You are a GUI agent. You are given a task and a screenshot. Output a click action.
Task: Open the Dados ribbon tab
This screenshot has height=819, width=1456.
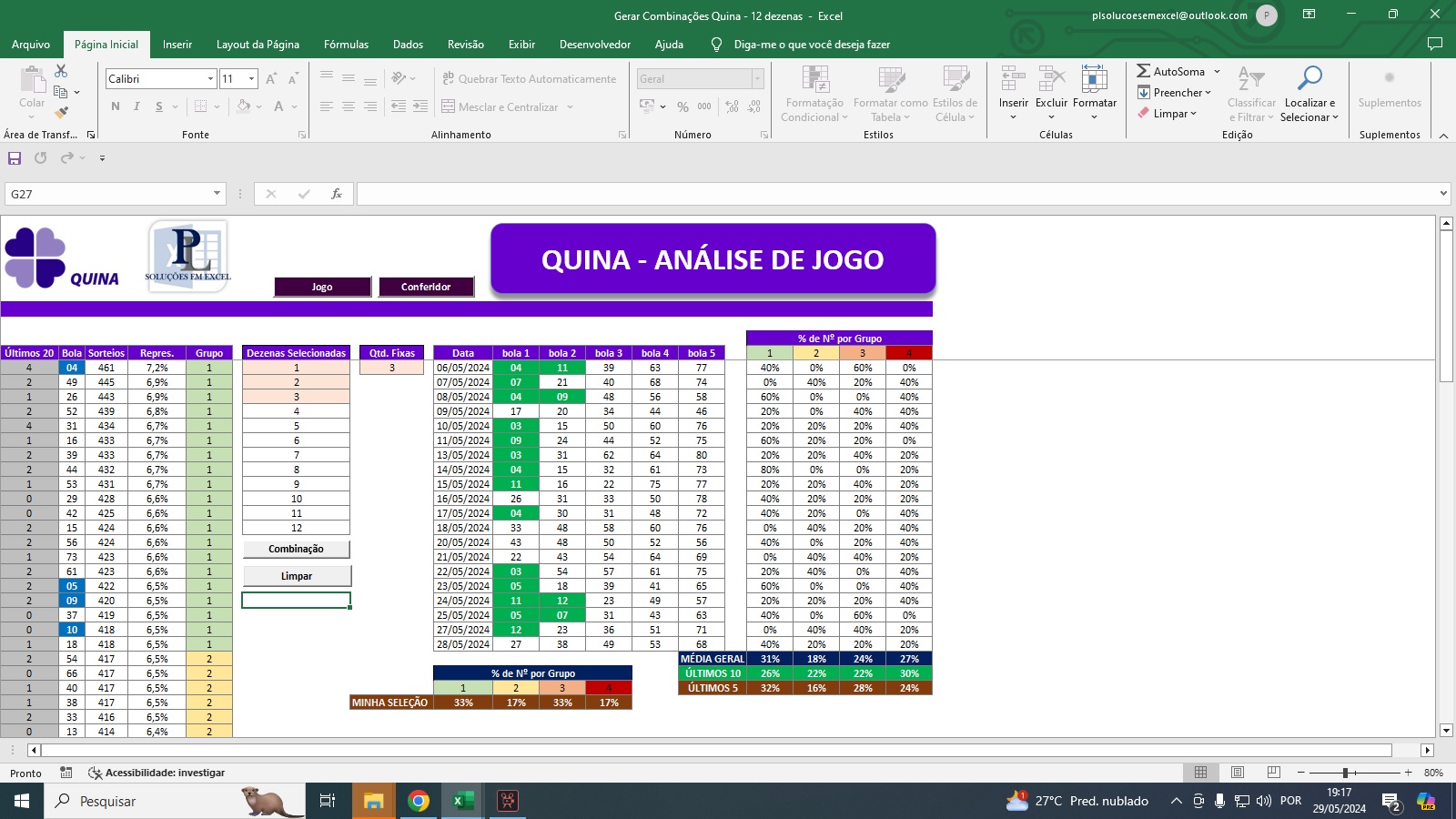point(408,44)
